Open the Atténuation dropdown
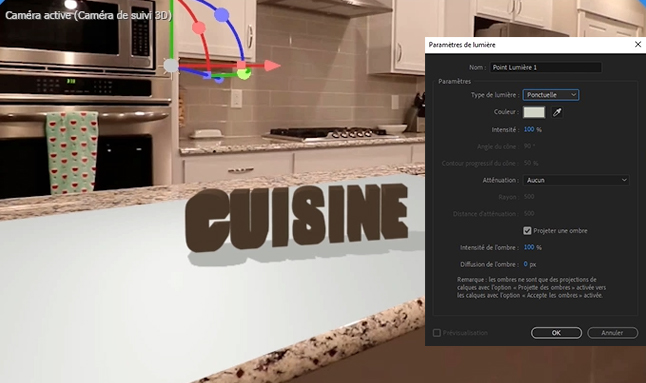This screenshot has width=646, height=383. 576,180
